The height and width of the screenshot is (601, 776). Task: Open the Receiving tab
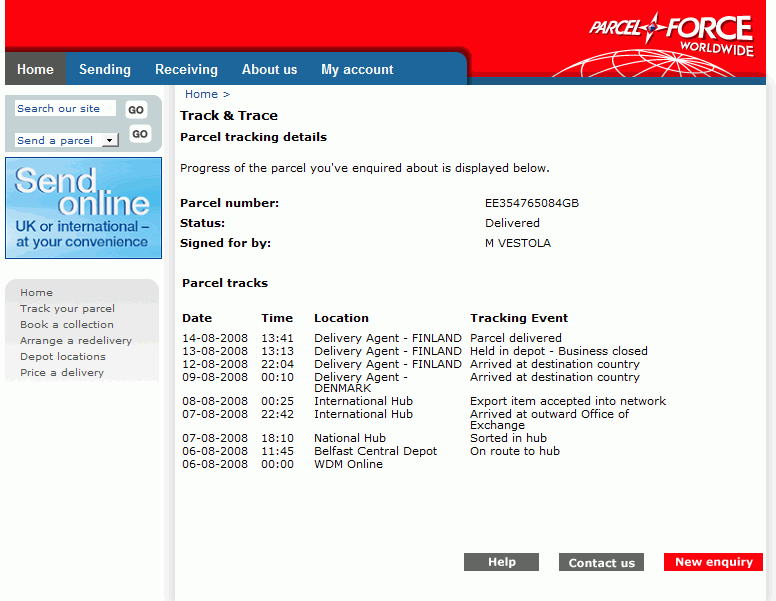coord(186,69)
